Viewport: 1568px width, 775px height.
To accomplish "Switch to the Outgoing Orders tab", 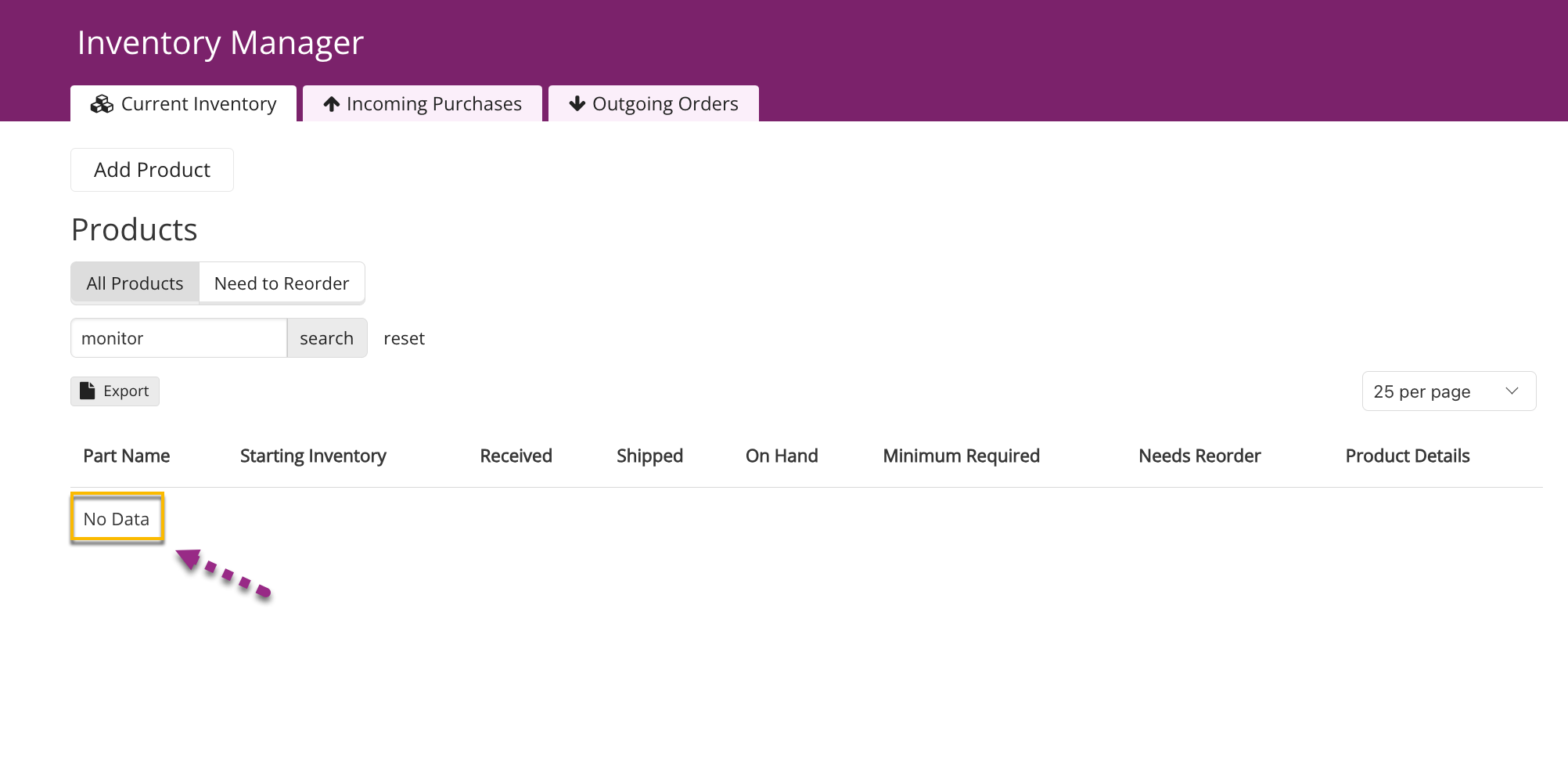I will point(653,103).
